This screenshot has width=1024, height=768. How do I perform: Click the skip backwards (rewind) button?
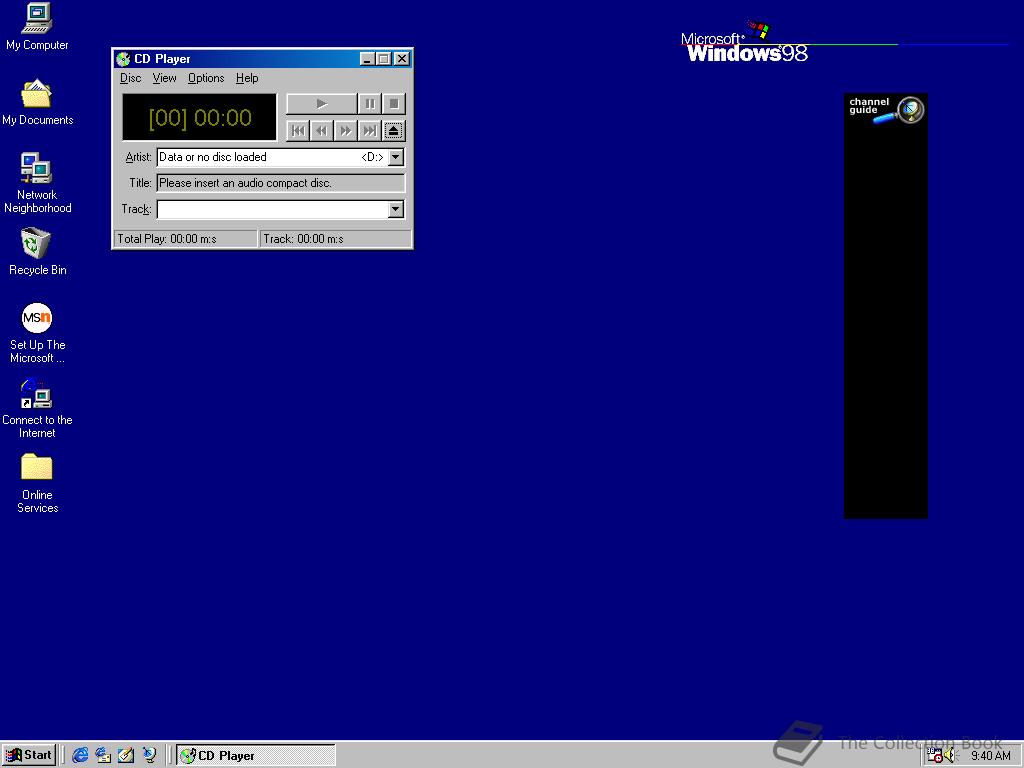321,131
